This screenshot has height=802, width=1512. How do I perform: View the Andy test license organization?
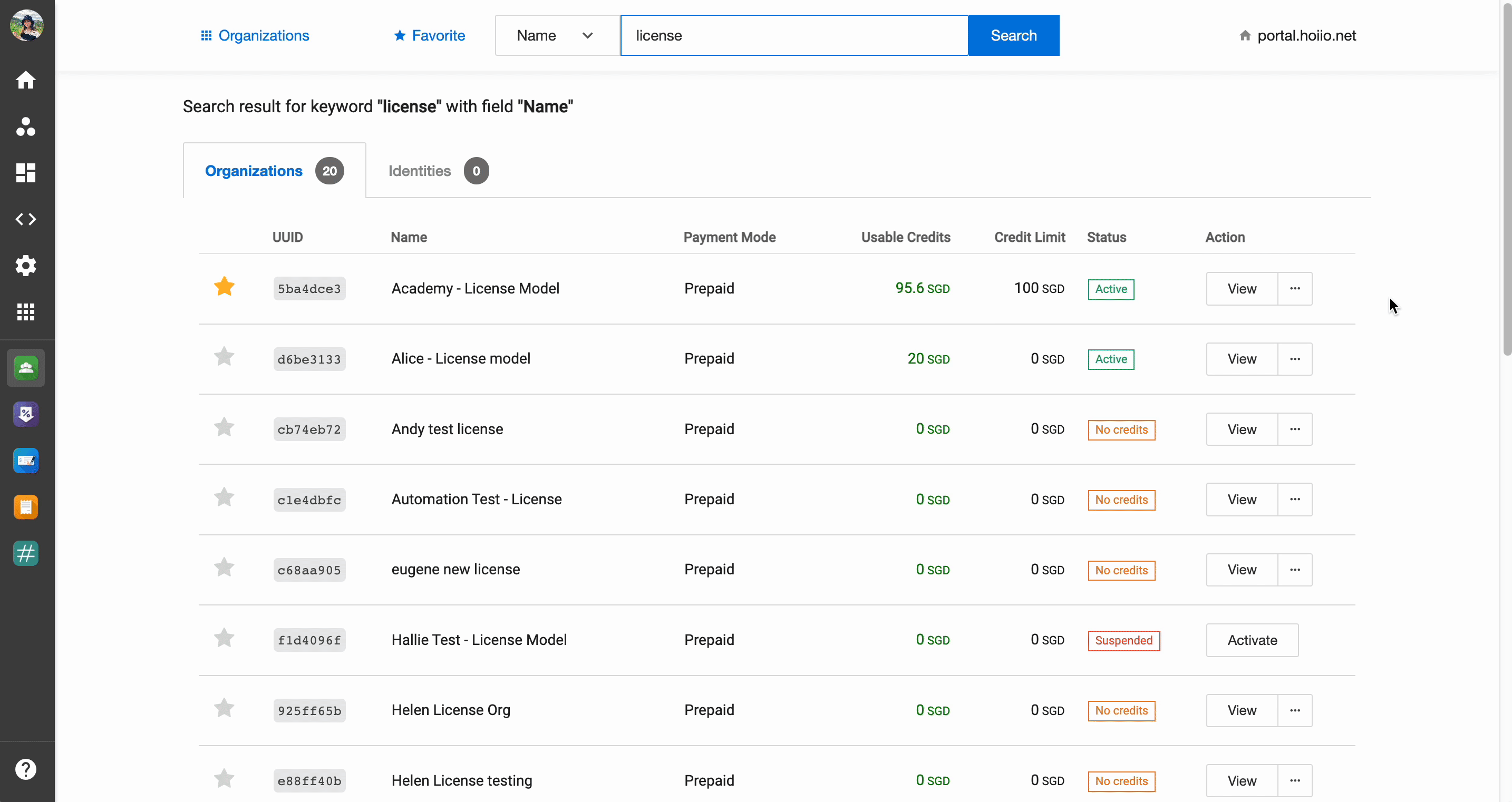[1242, 429]
